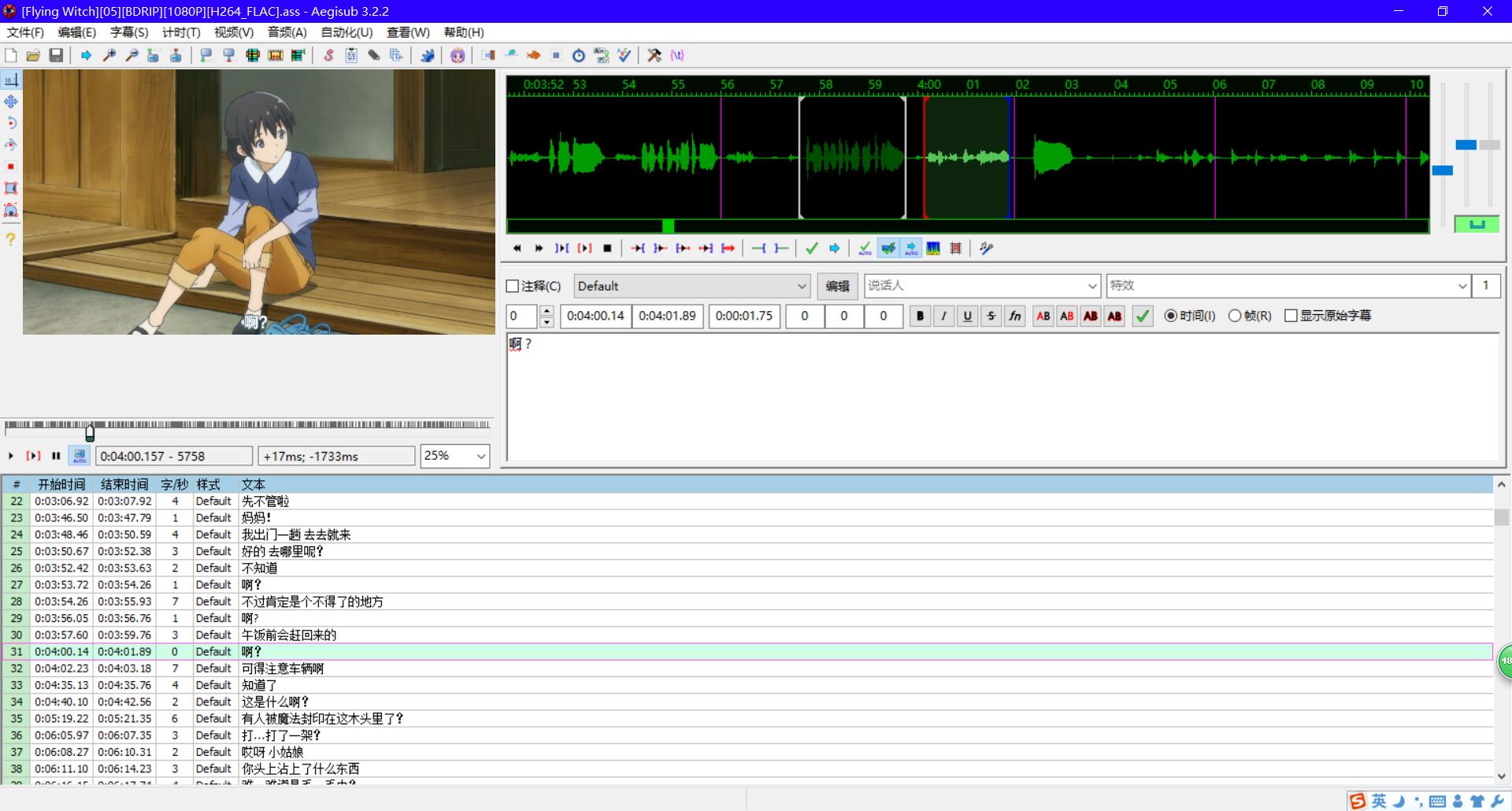Toggle karaoke mode microphone icon

click(986, 248)
